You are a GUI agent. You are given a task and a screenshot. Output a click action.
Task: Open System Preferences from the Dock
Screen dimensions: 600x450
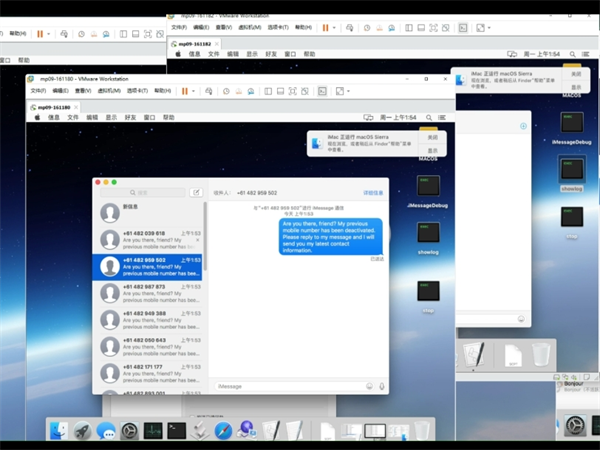(130, 430)
